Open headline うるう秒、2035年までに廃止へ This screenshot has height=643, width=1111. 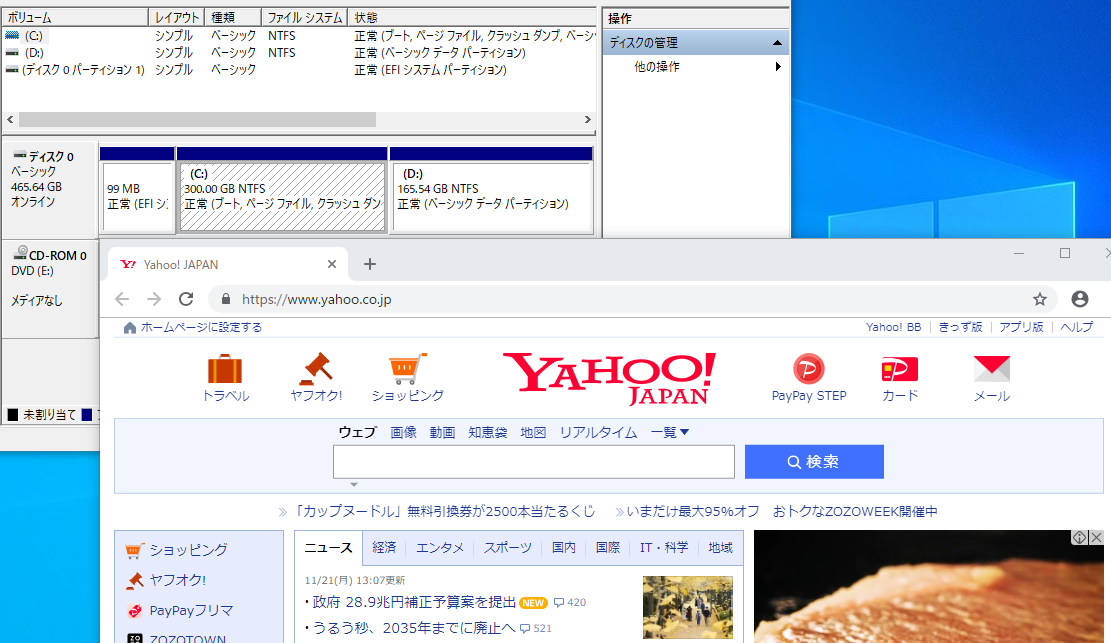414,628
